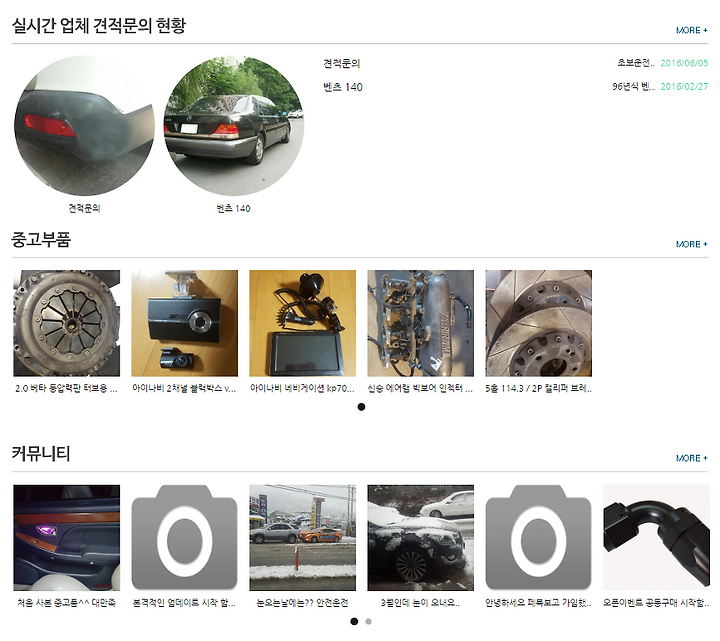Select the brake disc rotor thumbnail
Screen dimensions: 720x641
tap(539, 323)
